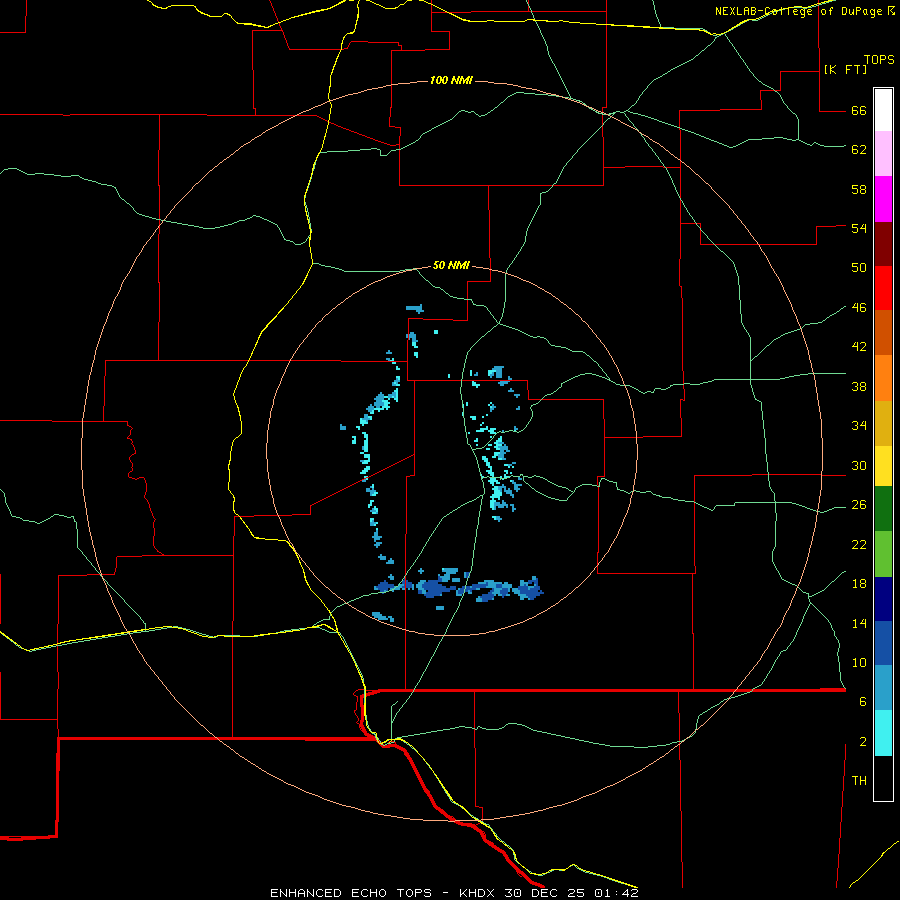Click the "TOPS" legend title
This screenshot has width=900, height=900.
tap(879, 60)
